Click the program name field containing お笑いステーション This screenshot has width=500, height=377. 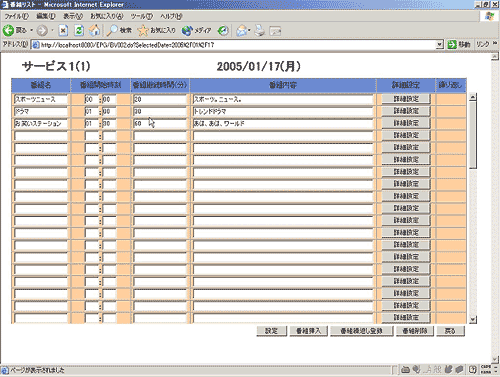[x=41, y=124]
